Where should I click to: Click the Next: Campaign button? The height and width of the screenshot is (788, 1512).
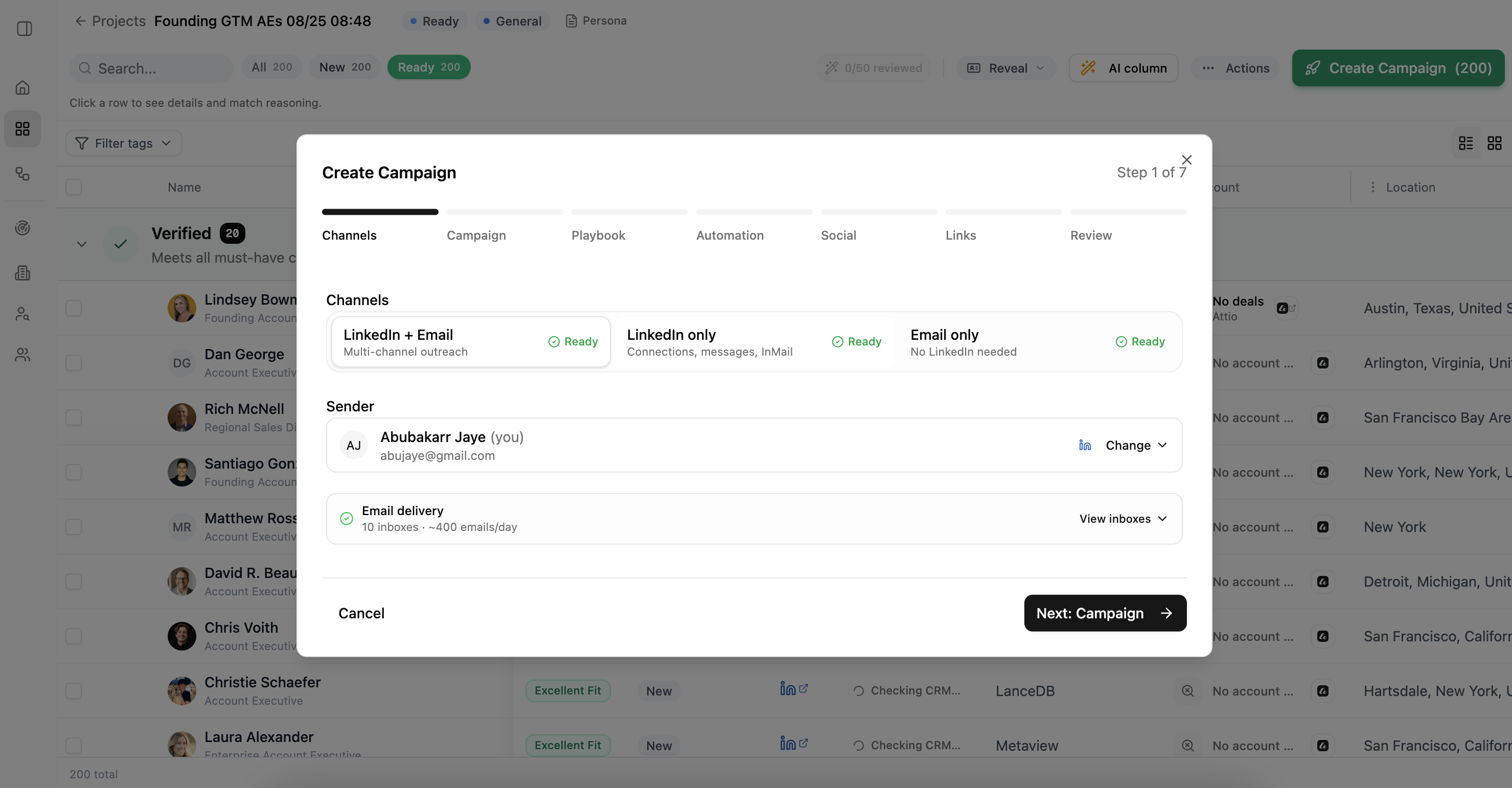click(x=1105, y=613)
